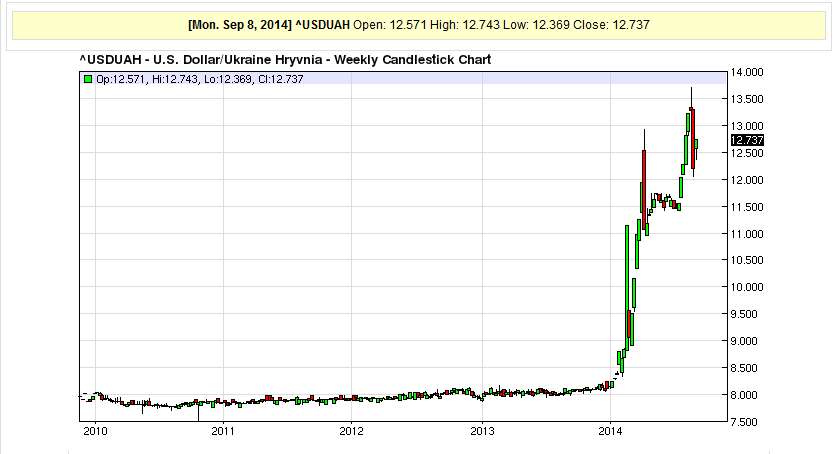Viewport: 835px width, 454px height.
Task: Click the 10.500 price axis label
Action: 747,260
